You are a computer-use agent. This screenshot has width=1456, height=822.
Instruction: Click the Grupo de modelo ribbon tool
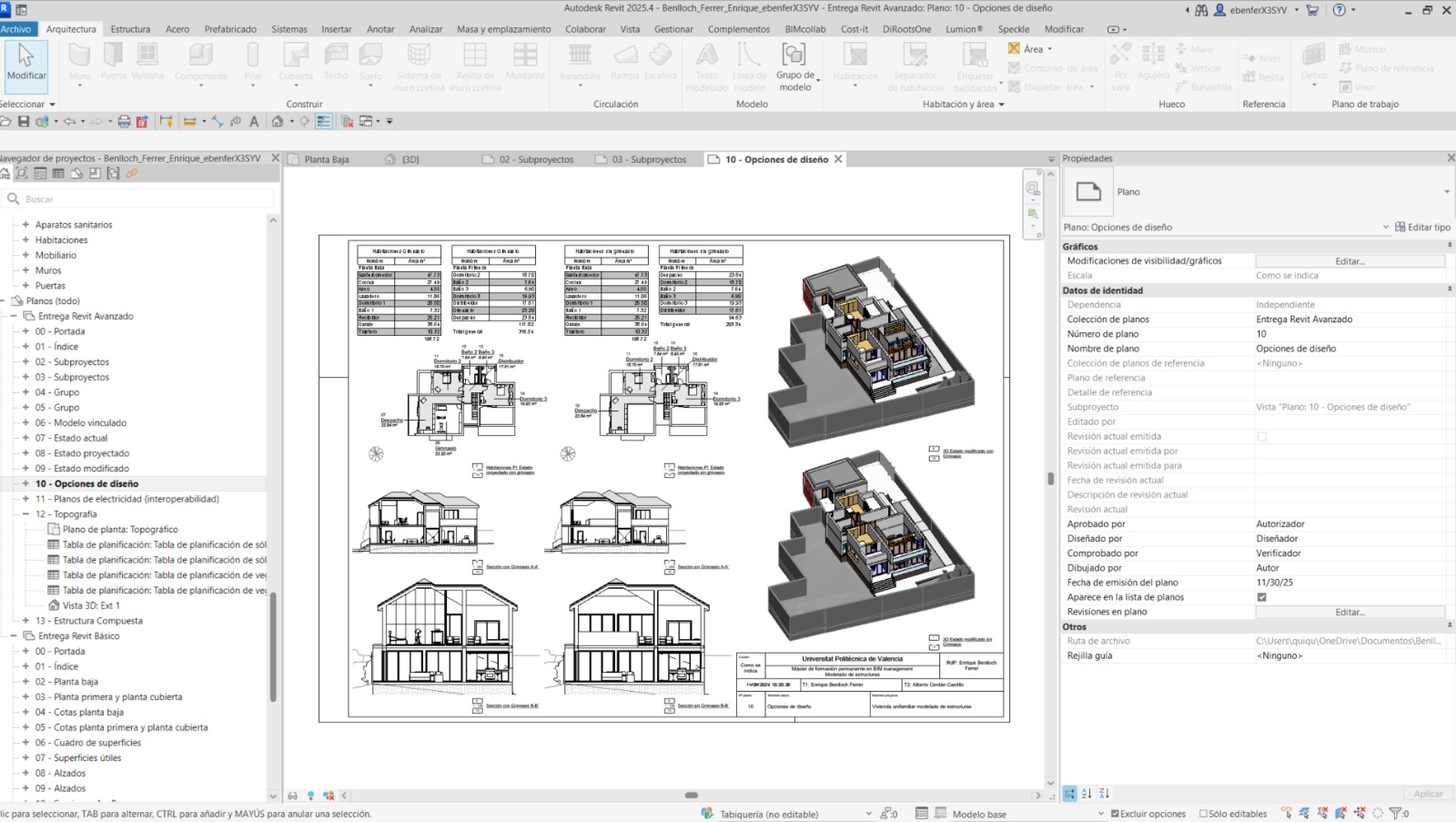click(795, 66)
